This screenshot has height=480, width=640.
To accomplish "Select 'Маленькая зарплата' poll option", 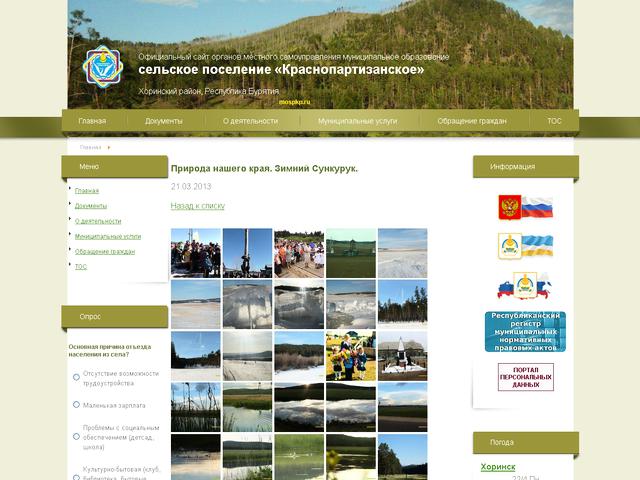I will [77, 405].
